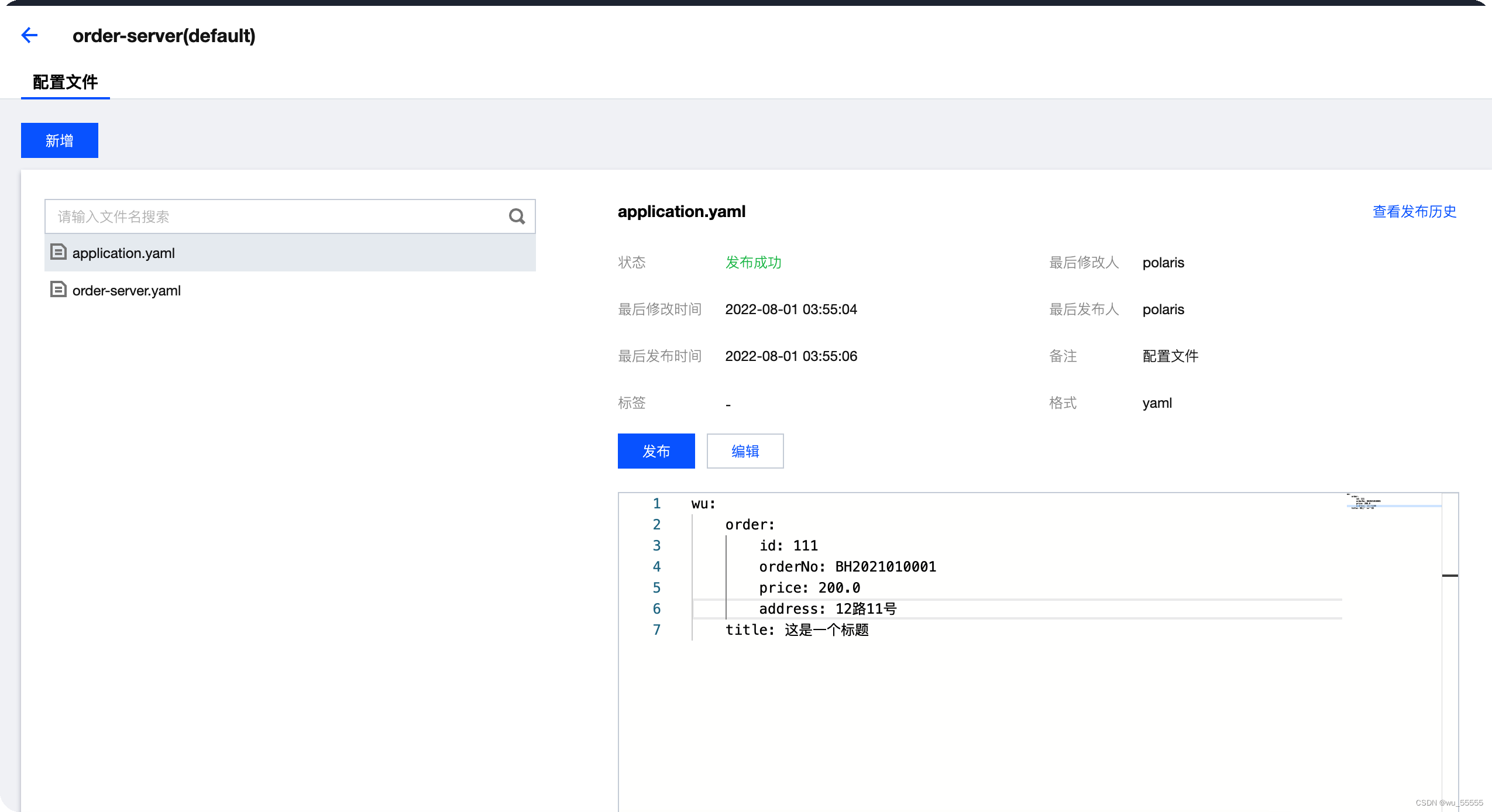This screenshot has height=812, width=1492.
Task: Click the title line in code editor
Action: (x=797, y=630)
